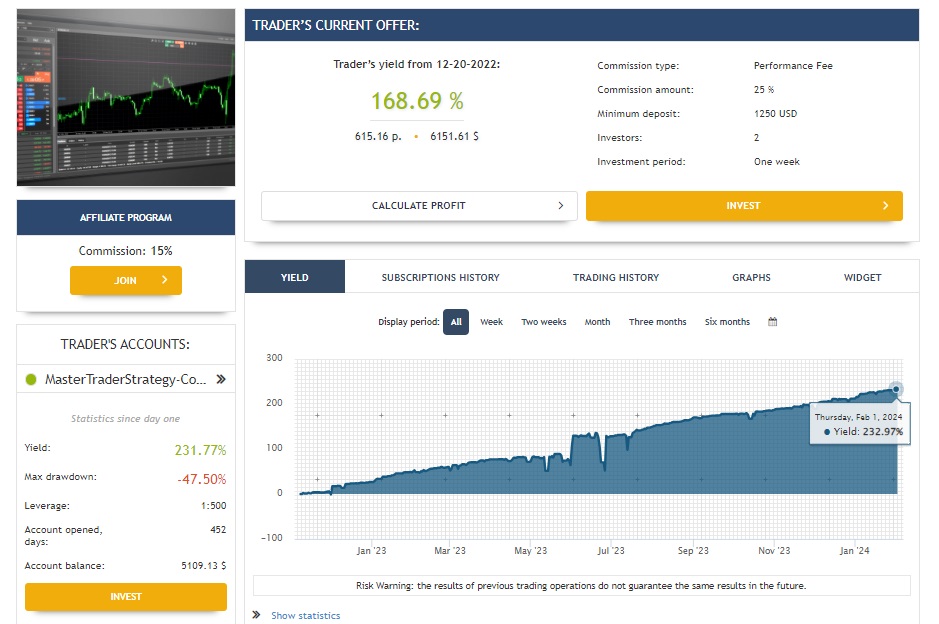Viewport: 939px width, 624px height.
Task: View the Graphs tab
Action: (751, 277)
